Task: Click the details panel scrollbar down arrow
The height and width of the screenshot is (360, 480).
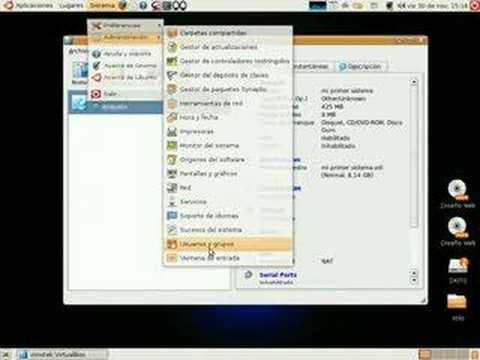Action: tap(414, 280)
